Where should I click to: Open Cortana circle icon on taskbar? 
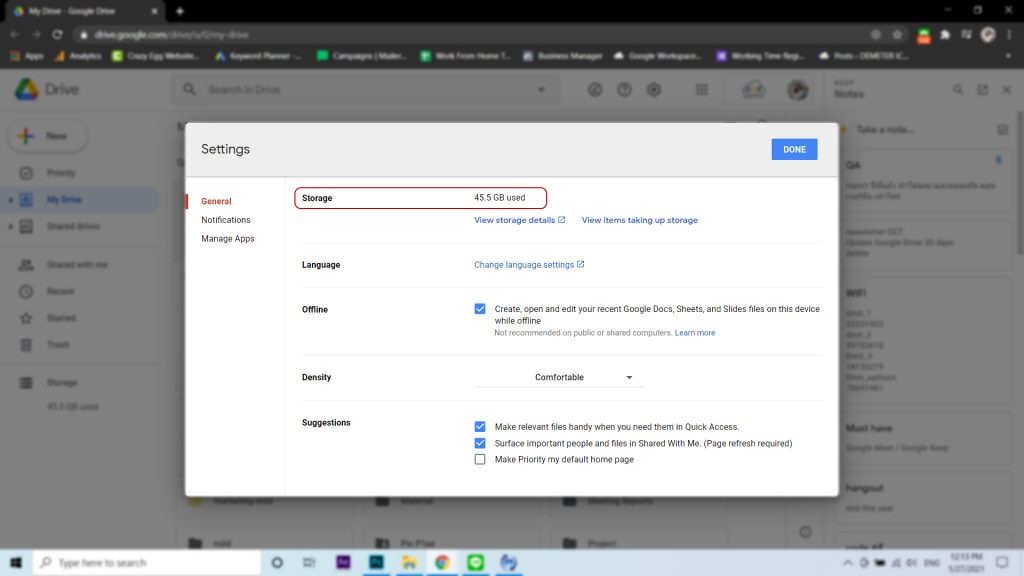pyautogui.click(x=277, y=562)
